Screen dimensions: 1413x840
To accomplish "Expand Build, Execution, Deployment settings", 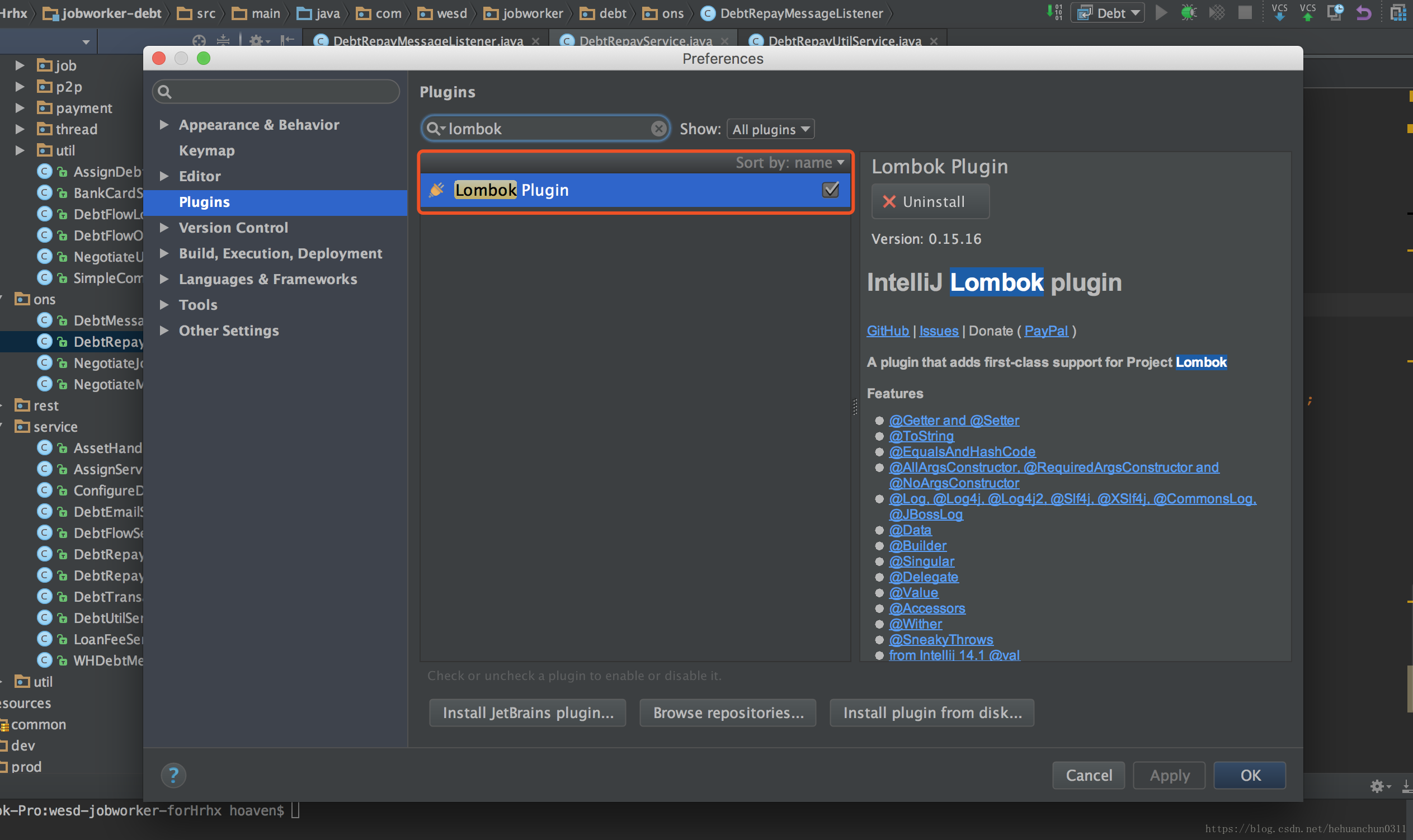I will [163, 253].
